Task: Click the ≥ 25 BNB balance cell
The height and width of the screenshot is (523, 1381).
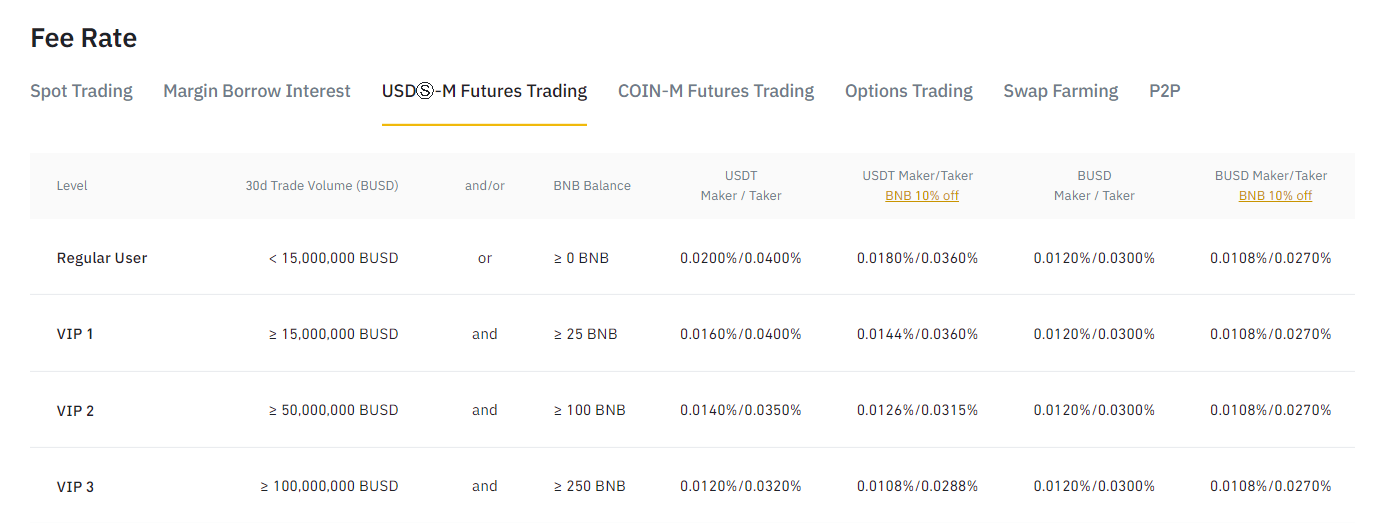Action: [x=586, y=334]
